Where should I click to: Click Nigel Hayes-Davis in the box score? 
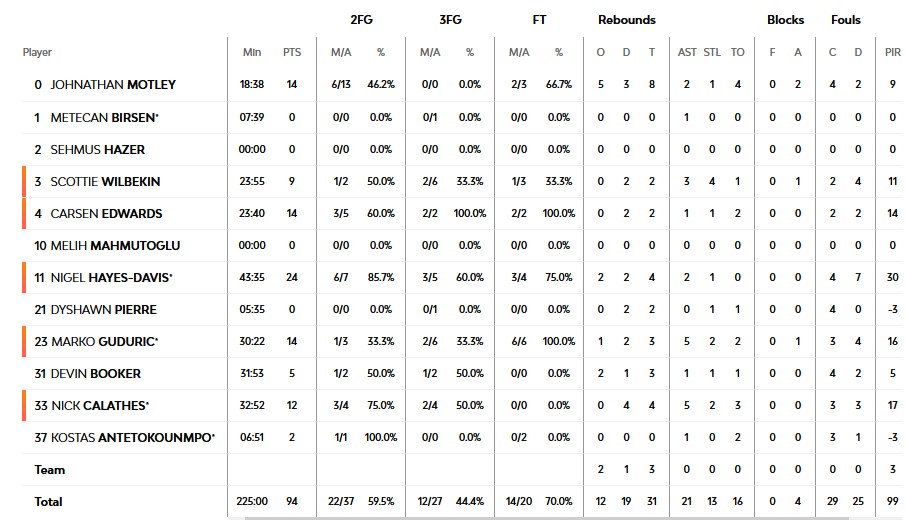click(111, 277)
